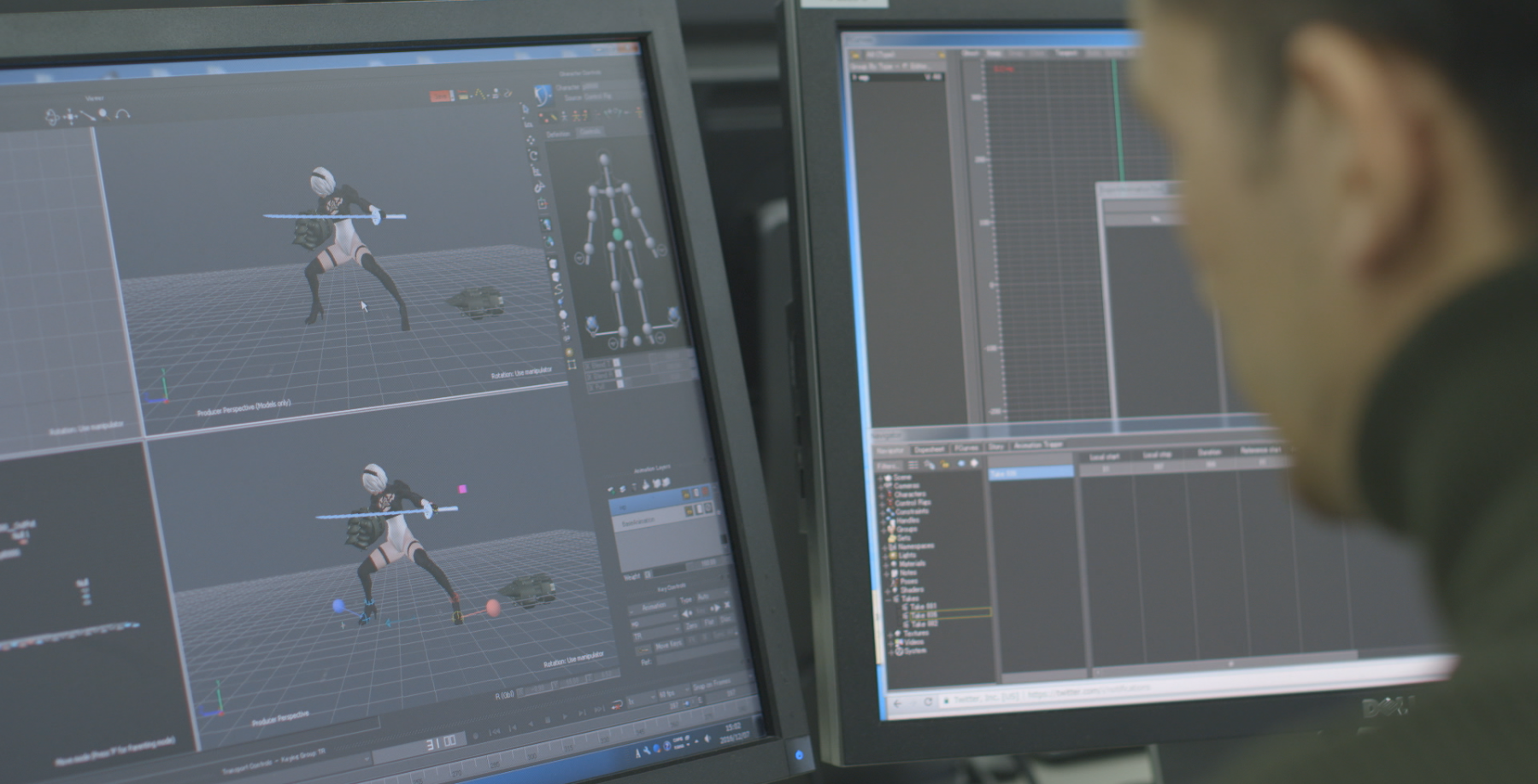This screenshot has height=784, width=1538.
Task: Click go to end transport button
Action: pyautogui.click(x=599, y=709)
